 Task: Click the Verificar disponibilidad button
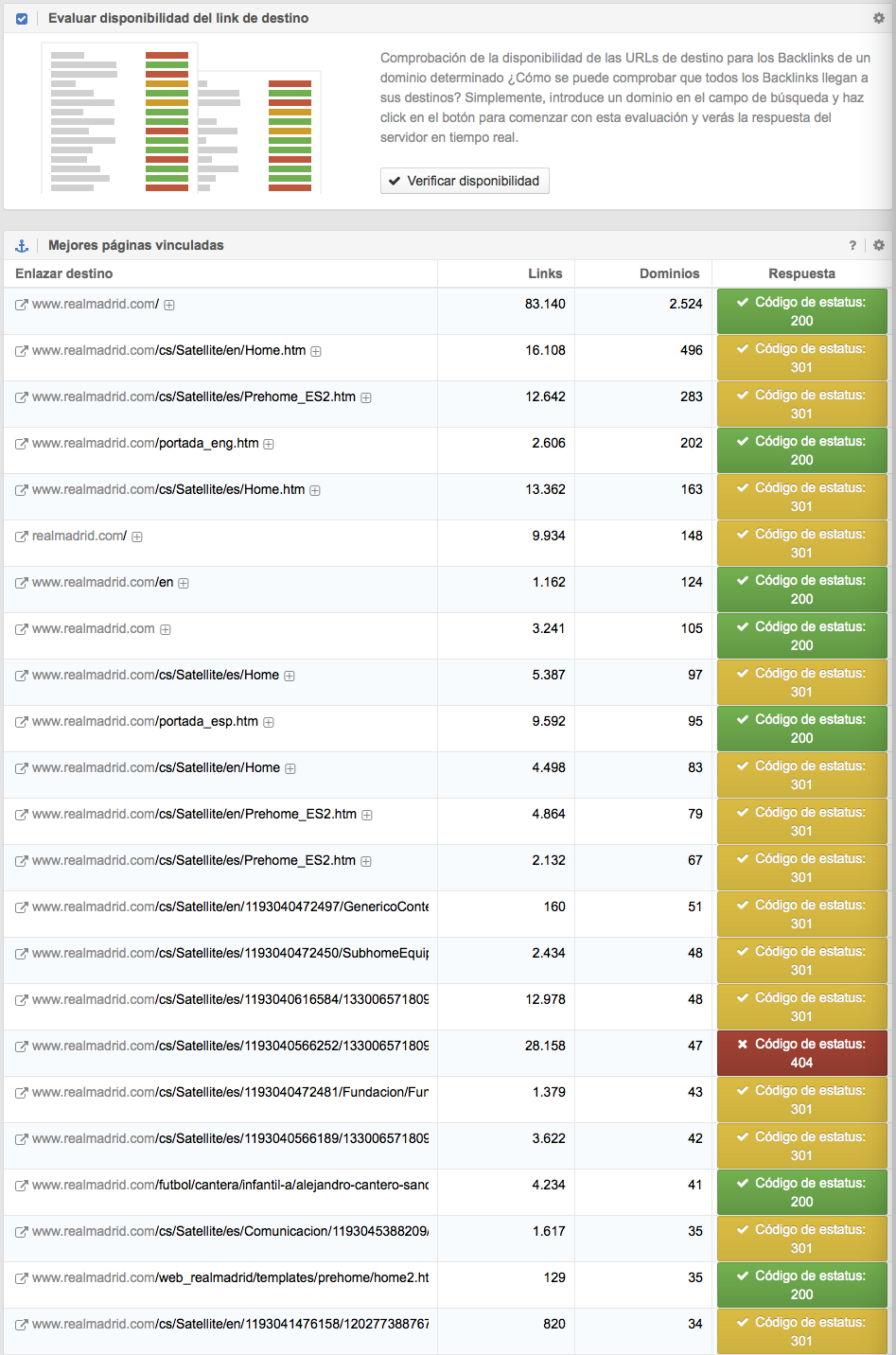(465, 181)
